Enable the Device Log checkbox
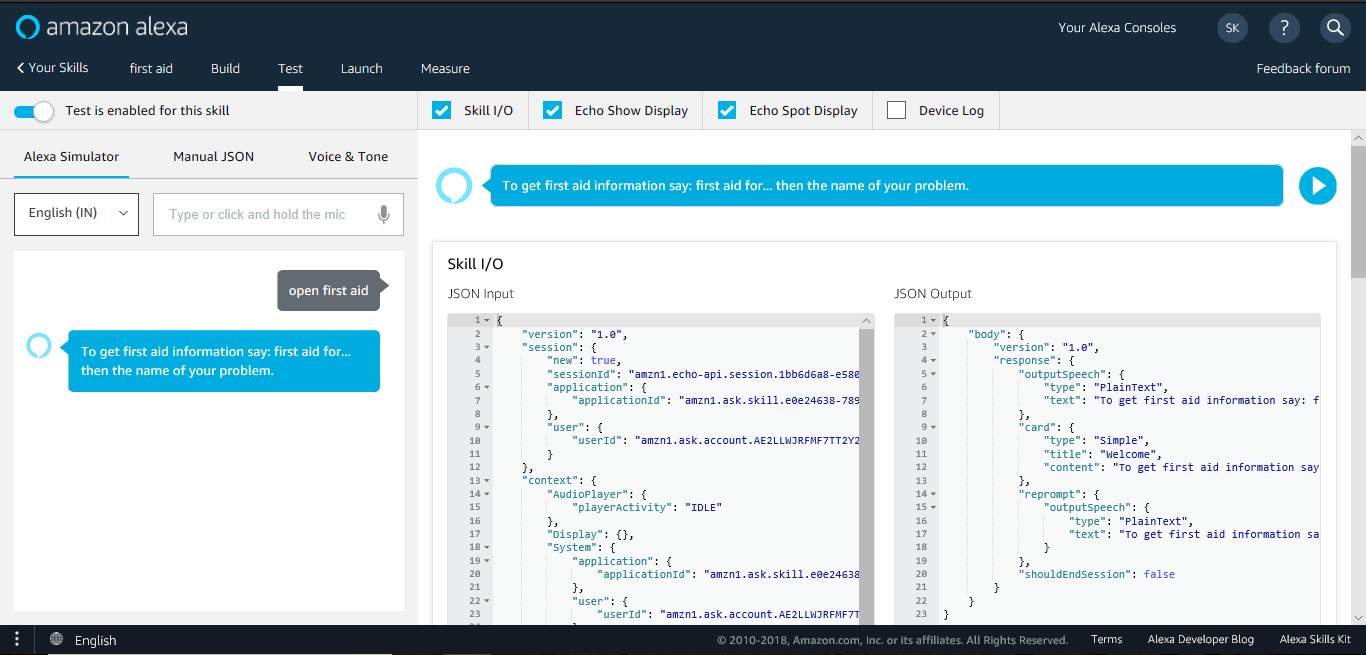The width and height of the screenshot is (1366, 655). [x=897, y=110]
